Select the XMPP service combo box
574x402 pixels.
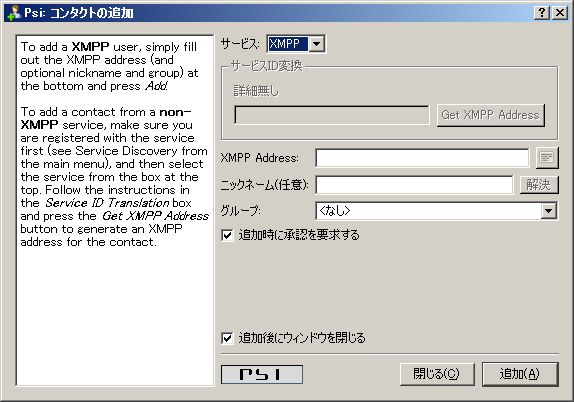tap(296, 44)
